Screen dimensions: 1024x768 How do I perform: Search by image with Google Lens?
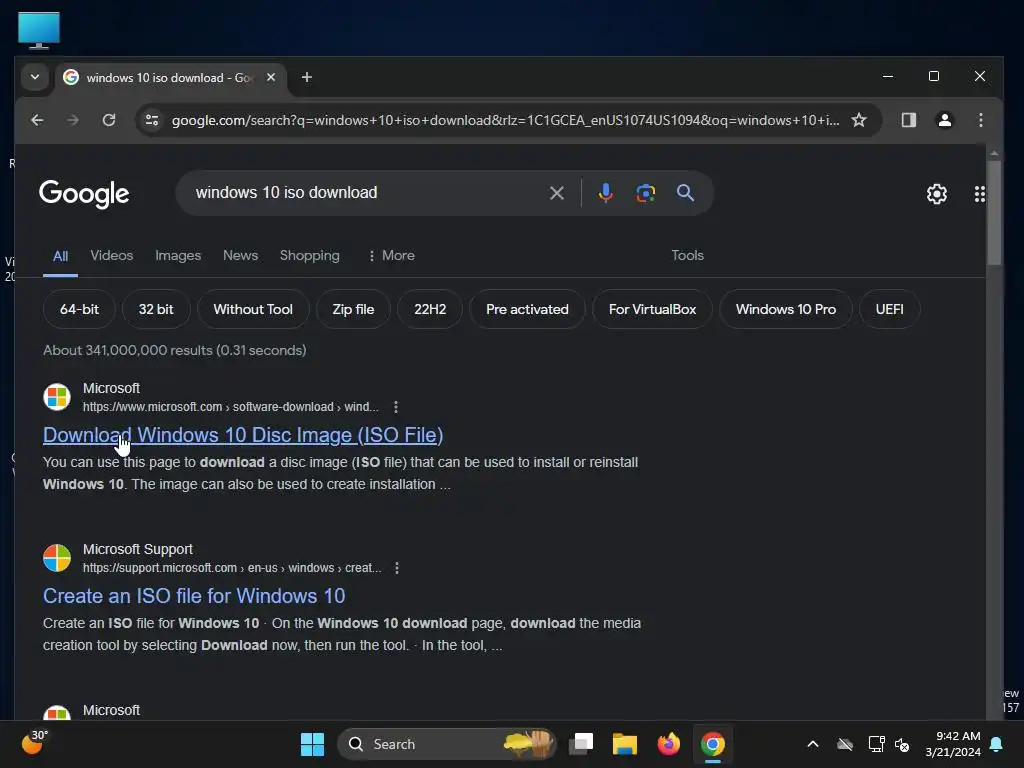tap(645, 193)
